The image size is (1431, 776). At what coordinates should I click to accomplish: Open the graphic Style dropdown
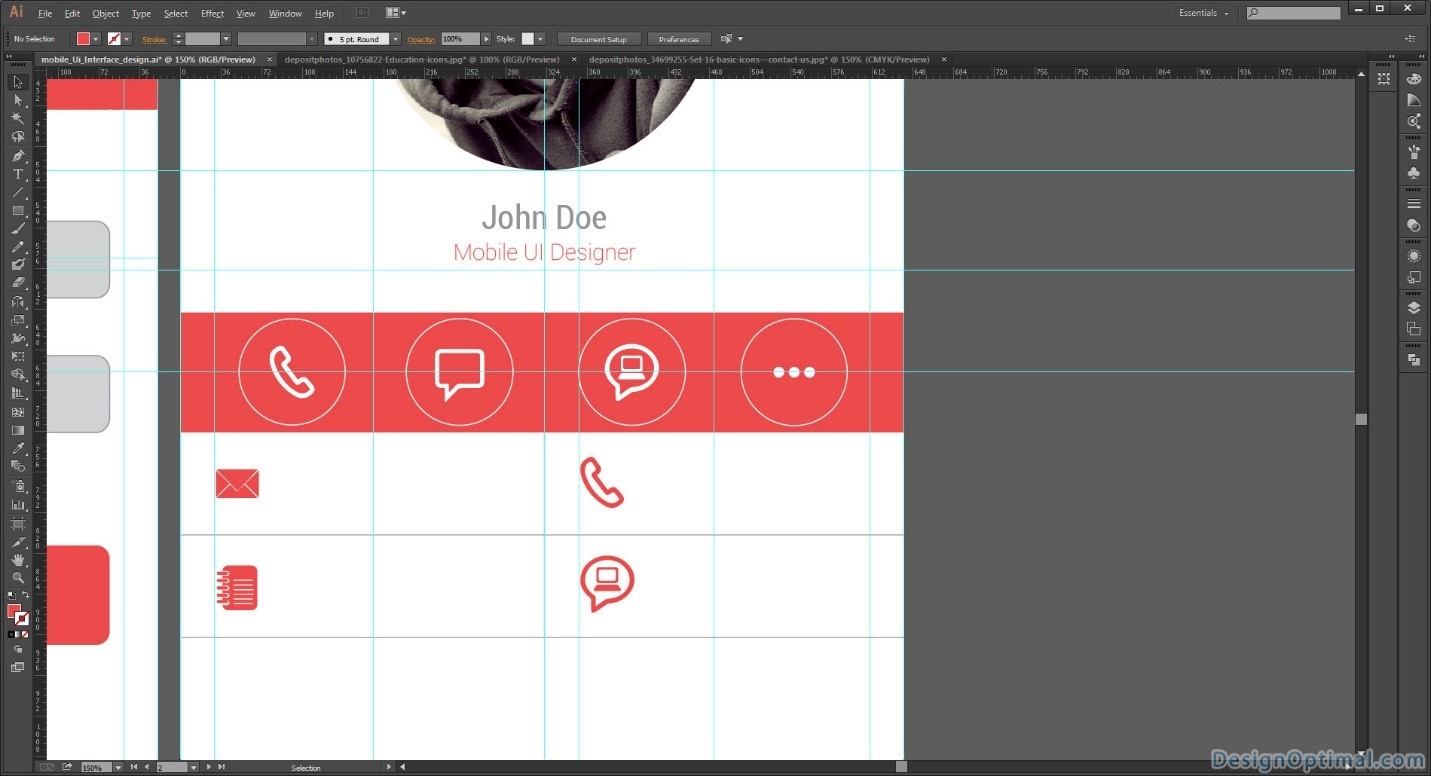pyautogui.click(x=540, y=39)
